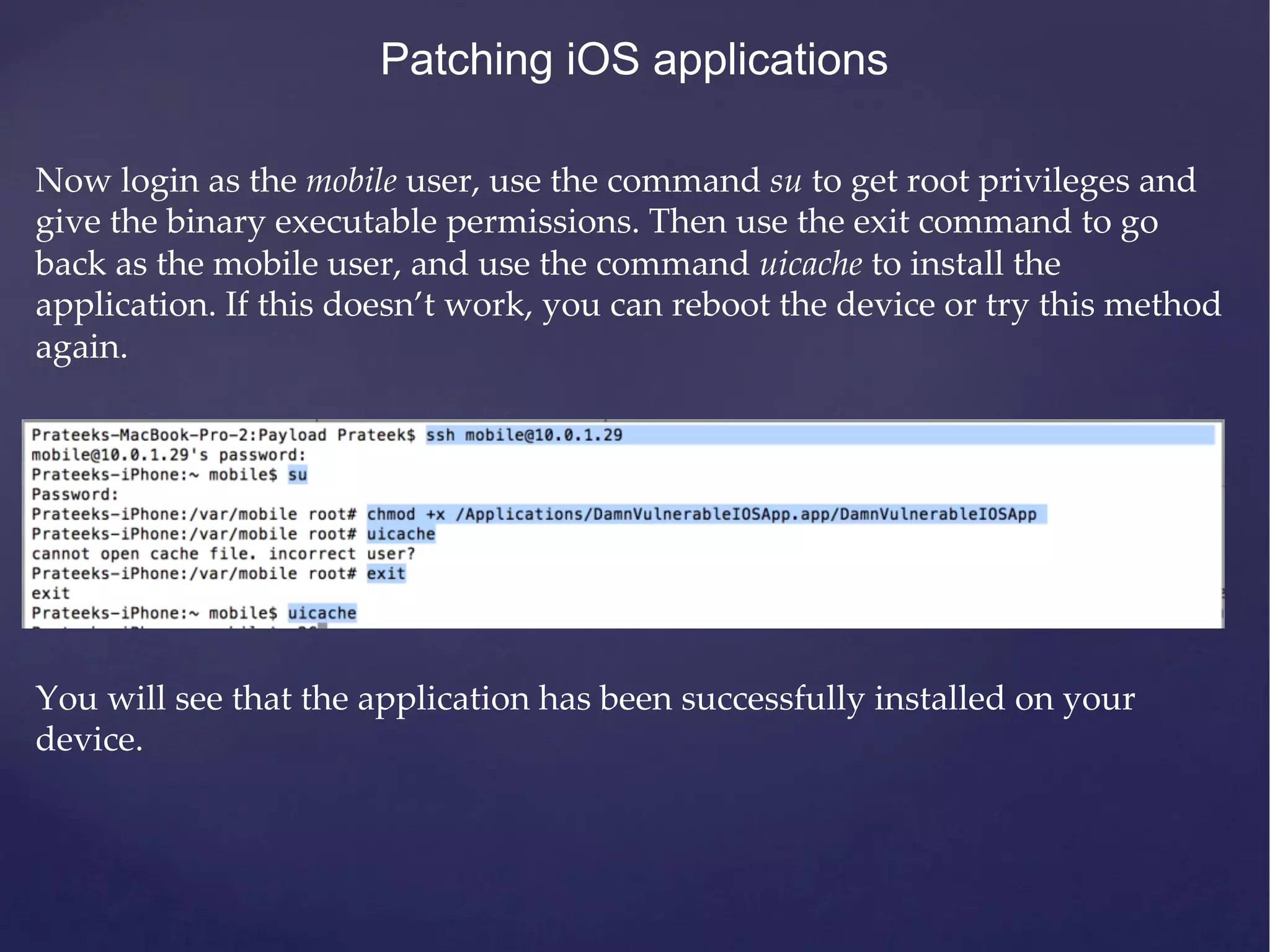Click the word 'again.' ending the paragraph
Viewport: 1270px width, 952px height.
pyautogui.click(x=81, y=348)
